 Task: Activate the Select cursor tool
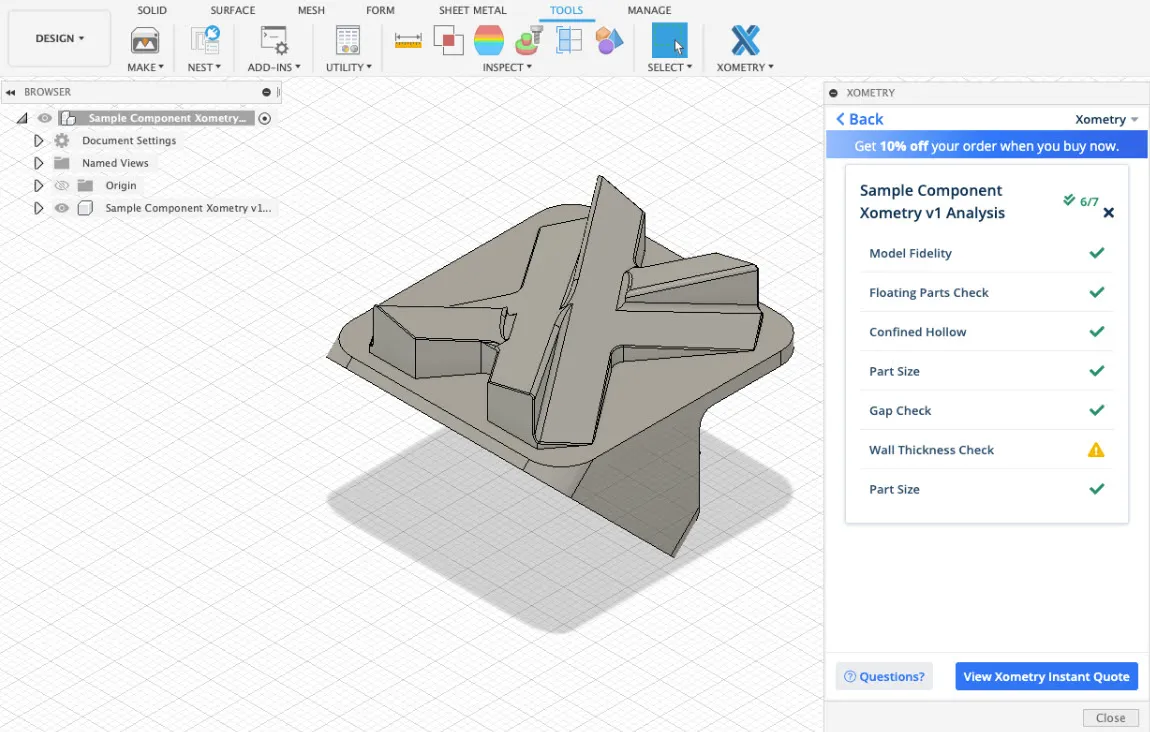pyautogui.click(x=669, y=41)
